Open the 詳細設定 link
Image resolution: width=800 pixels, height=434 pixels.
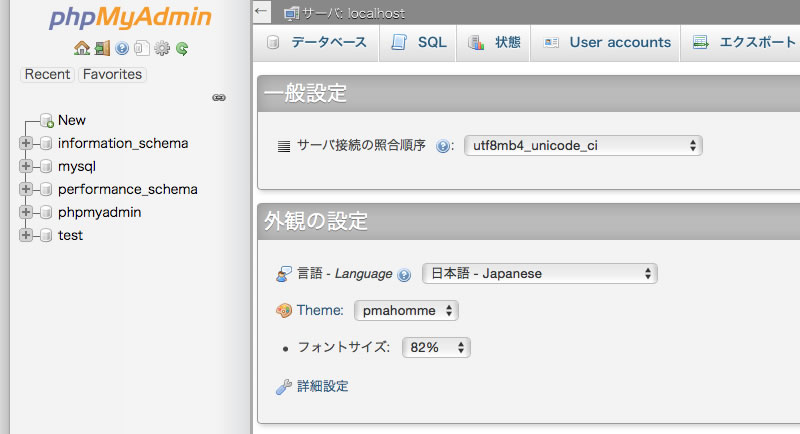pos(322,387)
